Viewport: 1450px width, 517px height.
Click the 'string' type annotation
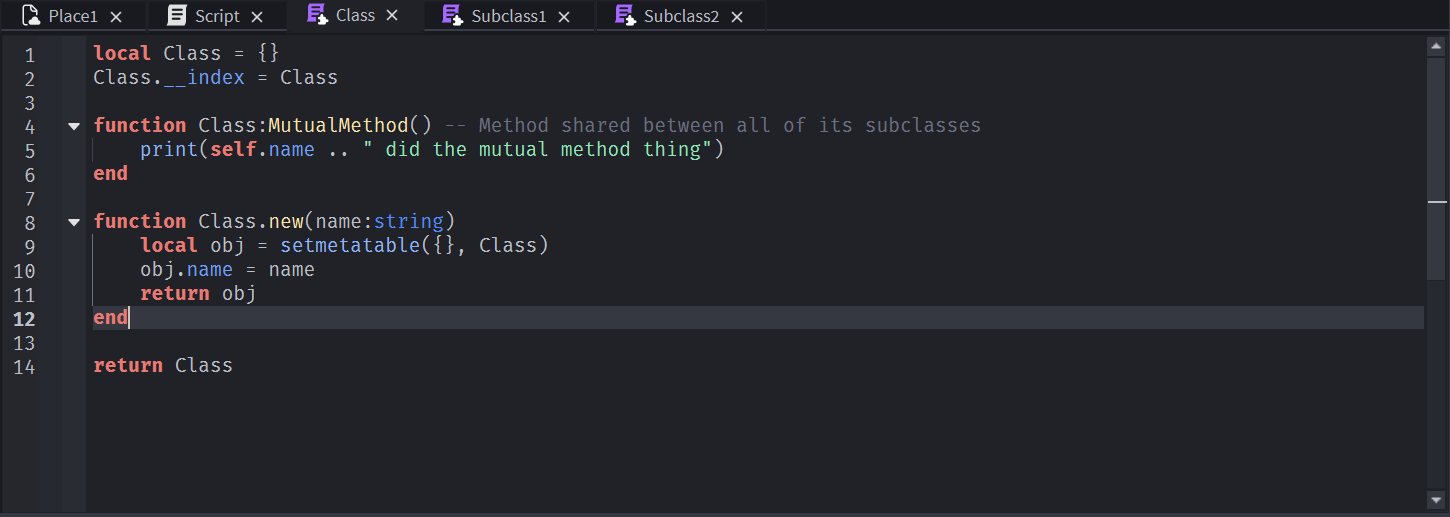408,221
